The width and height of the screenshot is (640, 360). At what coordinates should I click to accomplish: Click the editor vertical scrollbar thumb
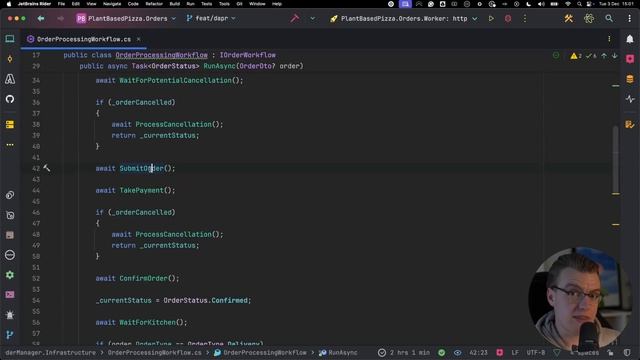pos(616,159)
